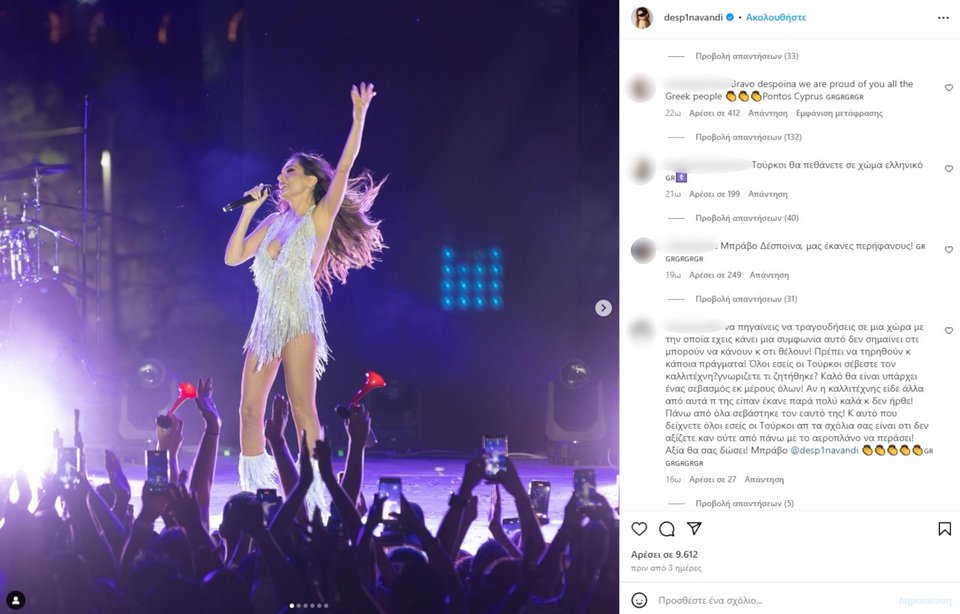
Task: Open the desp1navandi profile username
Action: point(693,18)
